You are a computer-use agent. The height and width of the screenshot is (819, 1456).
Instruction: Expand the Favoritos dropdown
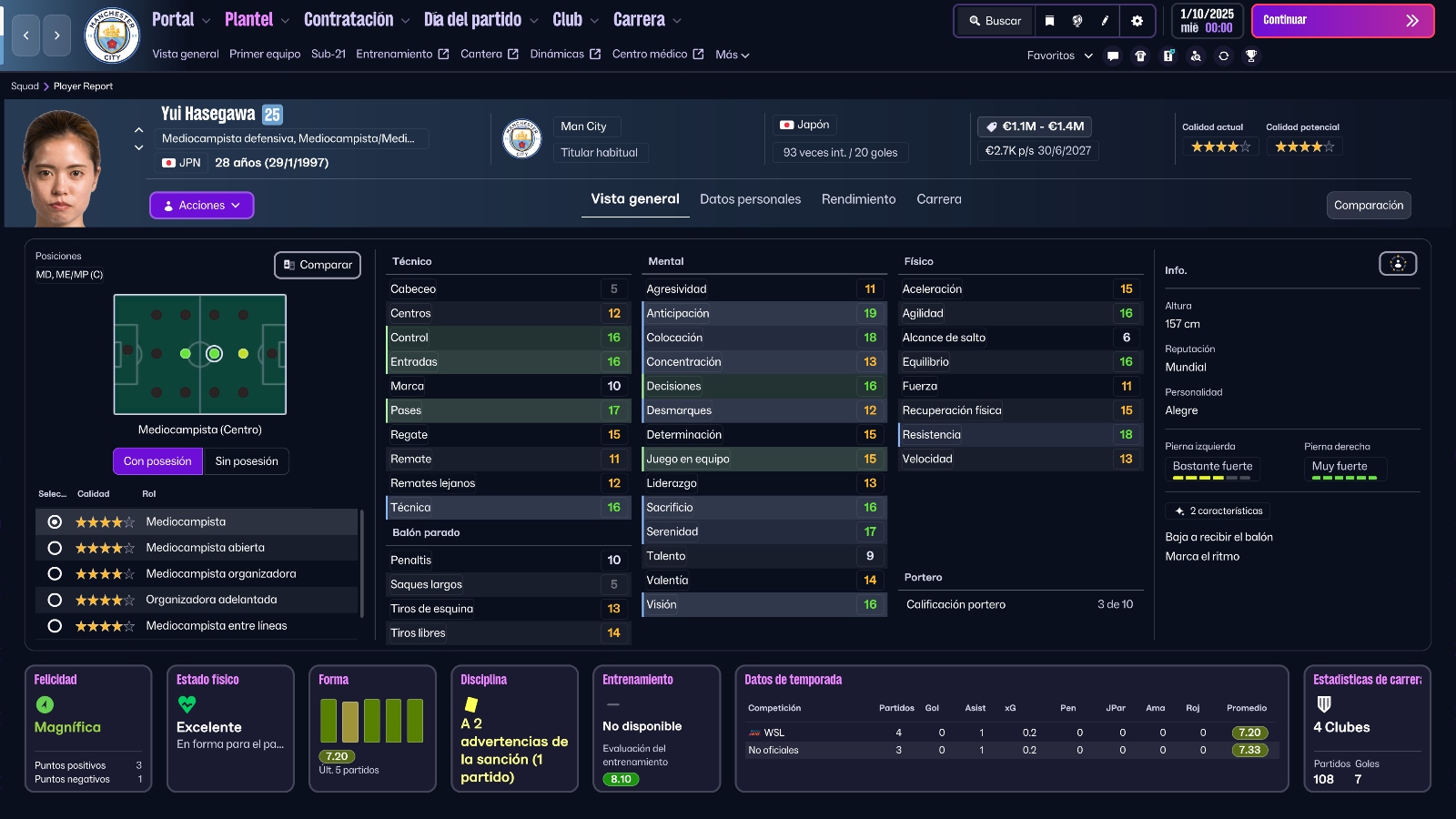[1059, 56]
